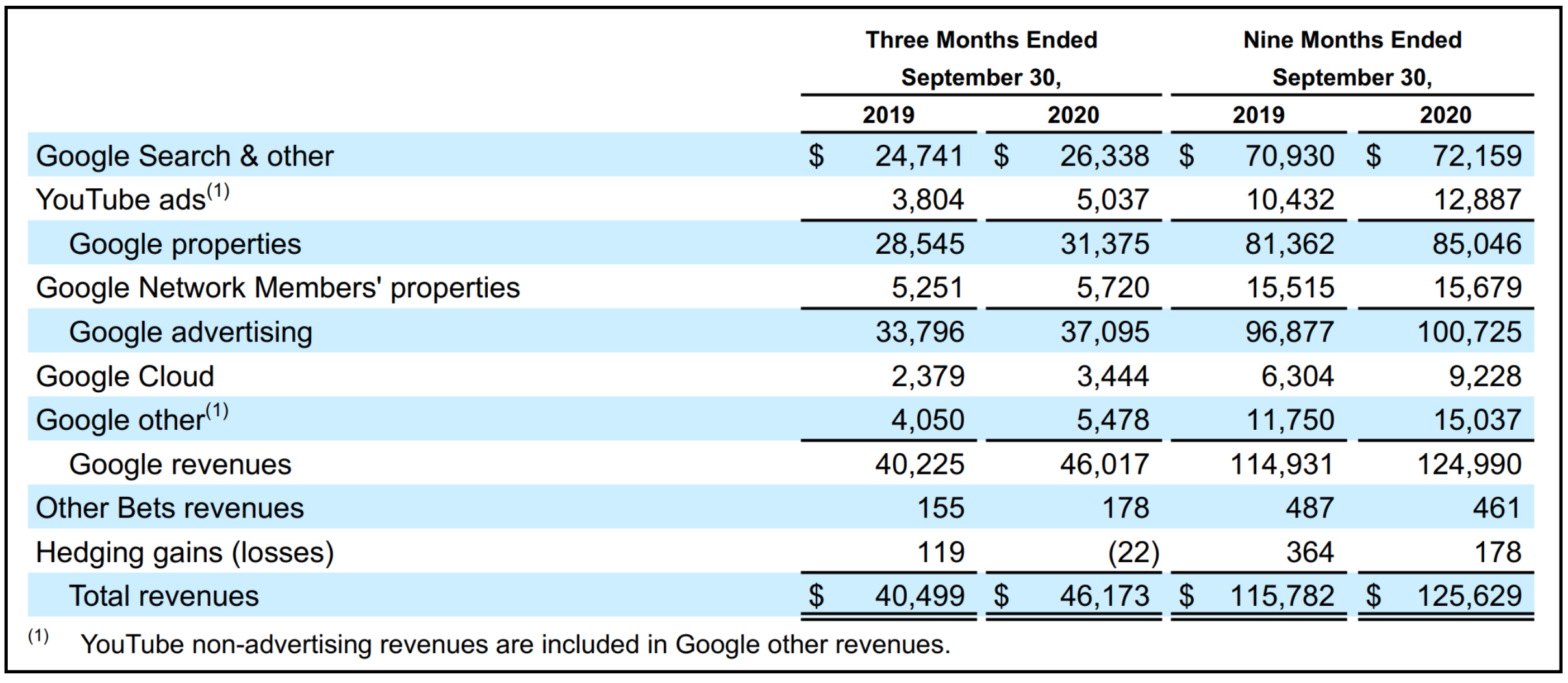Select Google Search value 26,338
The width and height of the screenshot is (1568, 683).
click(1104, 156)
